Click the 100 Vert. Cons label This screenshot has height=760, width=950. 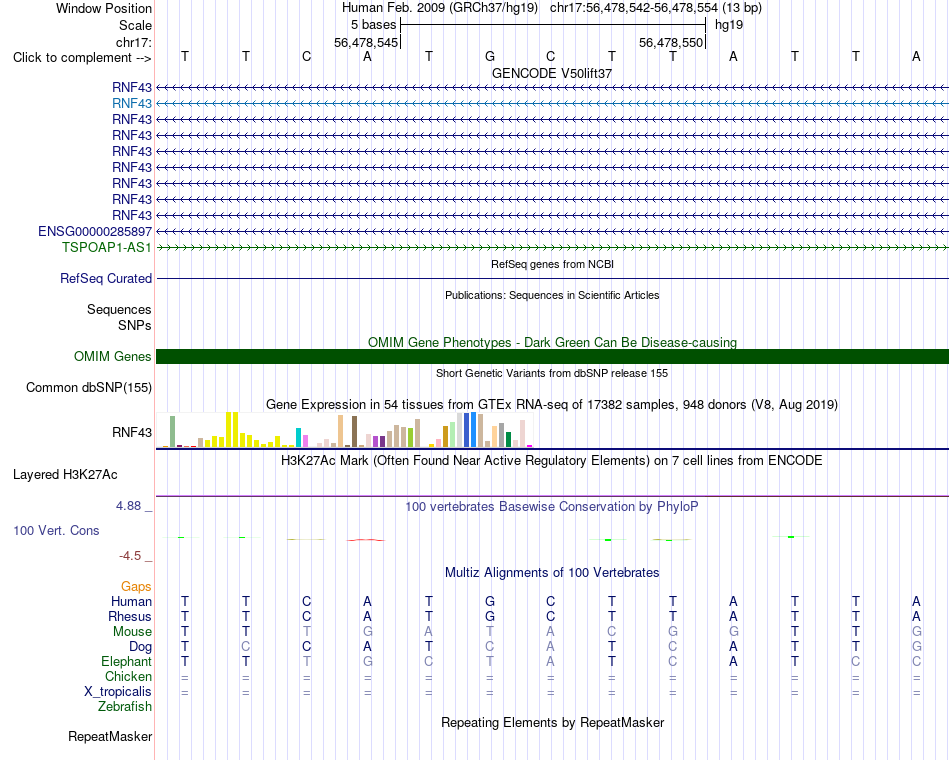(56, 530)
